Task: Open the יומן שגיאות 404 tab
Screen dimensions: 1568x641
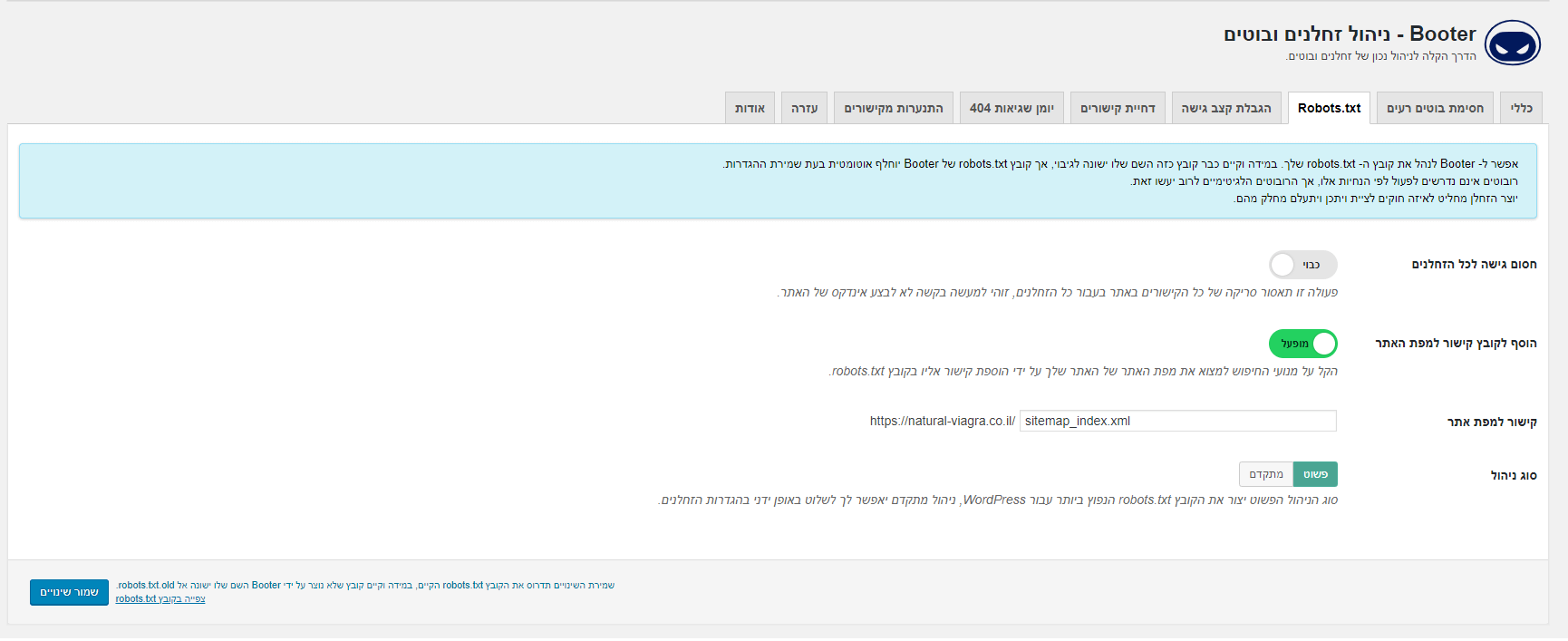Action: coord(1011,108)
